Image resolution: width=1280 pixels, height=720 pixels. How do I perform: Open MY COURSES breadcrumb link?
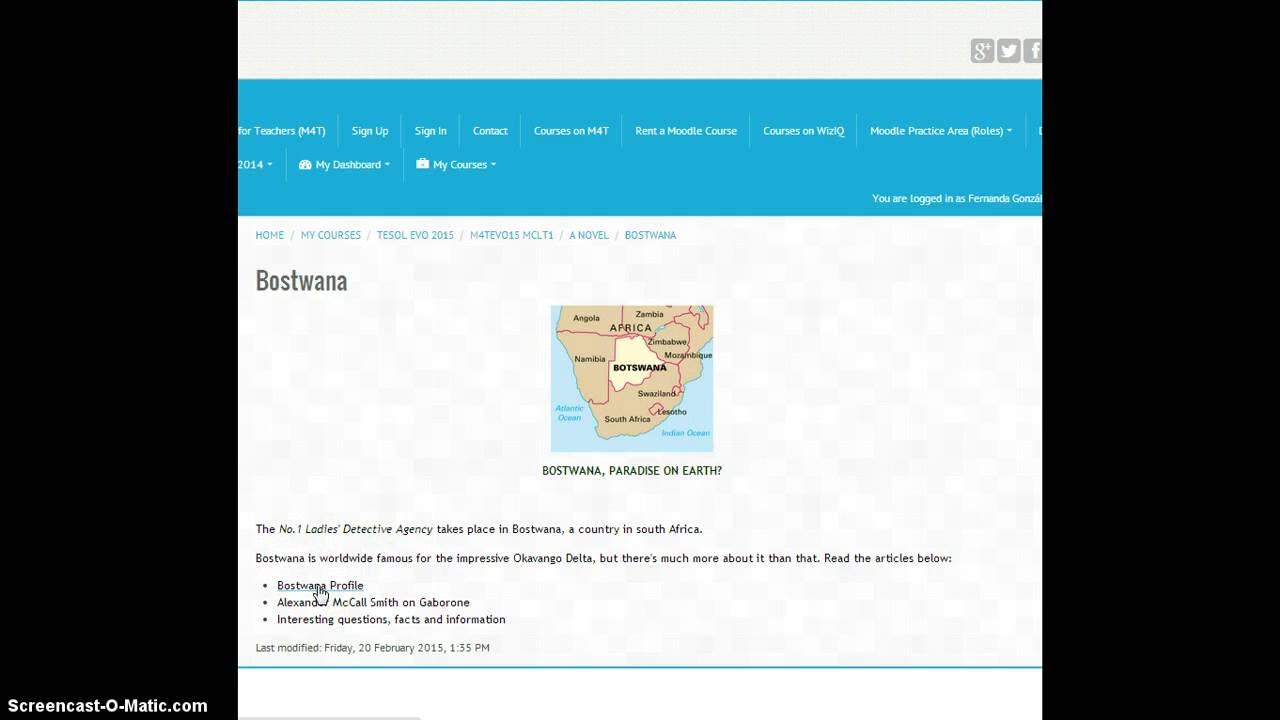click(331, 235)
